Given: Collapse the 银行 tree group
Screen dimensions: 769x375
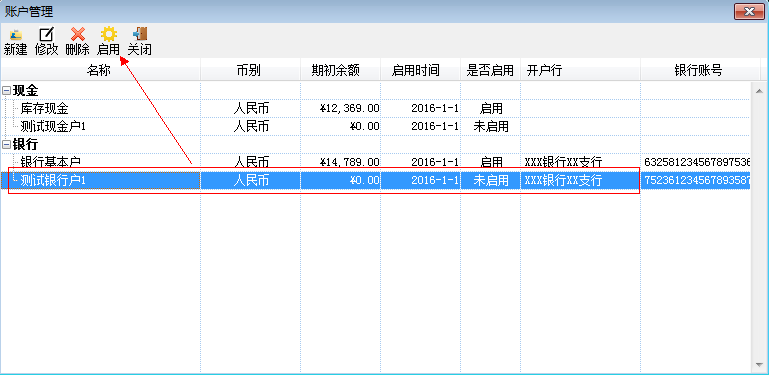Looking at the screenshot, I should 6,145.
